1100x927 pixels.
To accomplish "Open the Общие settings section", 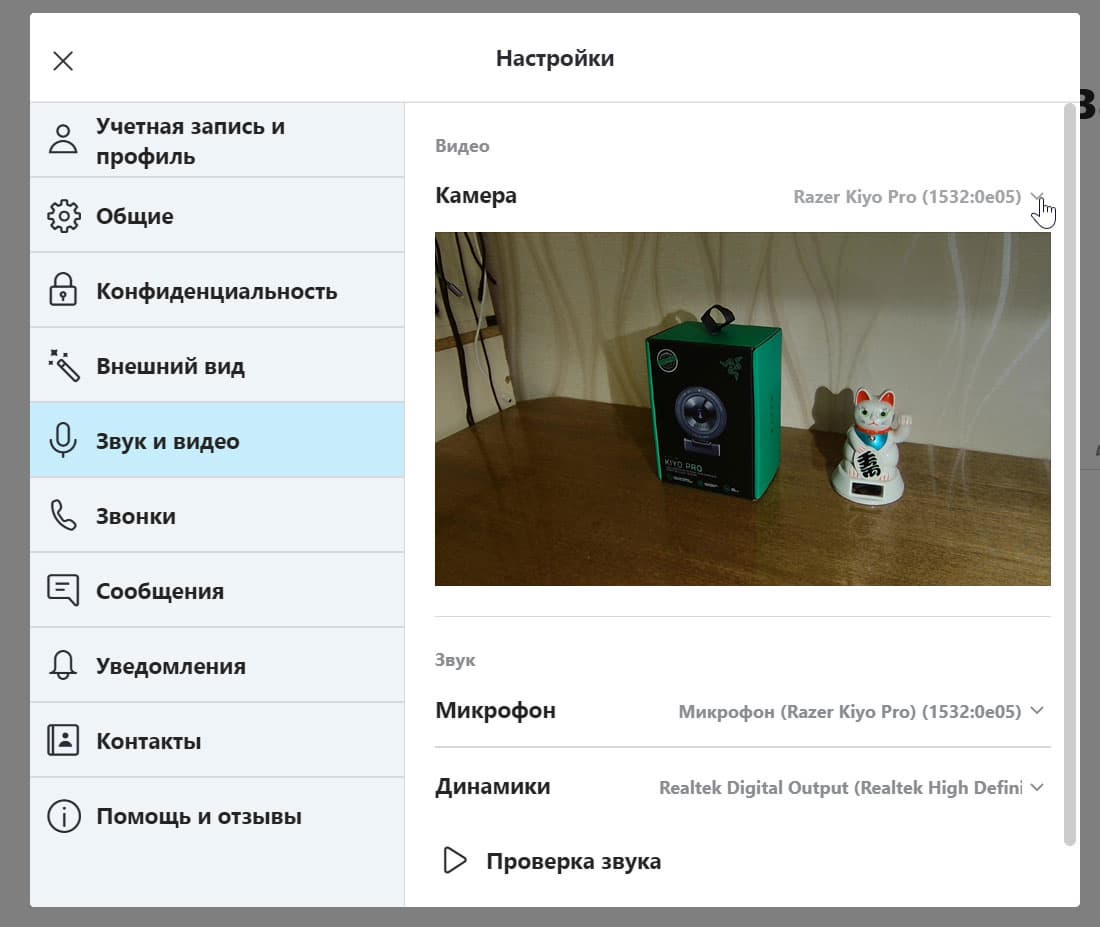I will click(217, 215).
